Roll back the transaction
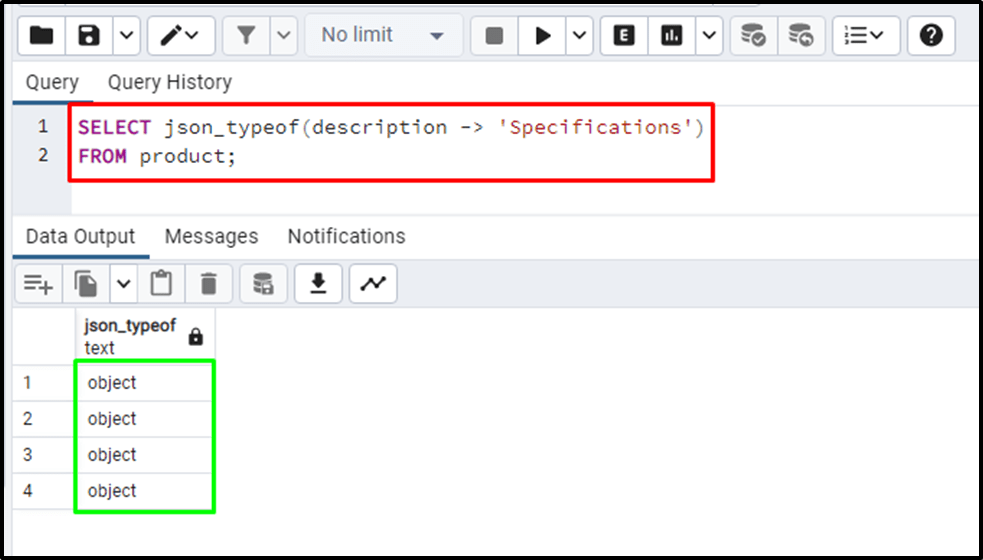 (x=801, y=36)
